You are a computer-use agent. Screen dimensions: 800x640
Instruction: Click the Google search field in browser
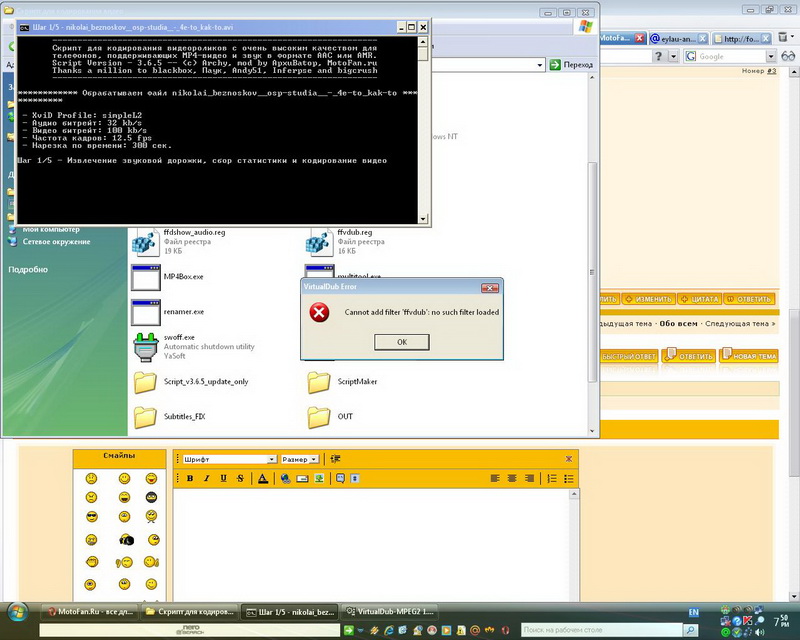pos(730,57)
